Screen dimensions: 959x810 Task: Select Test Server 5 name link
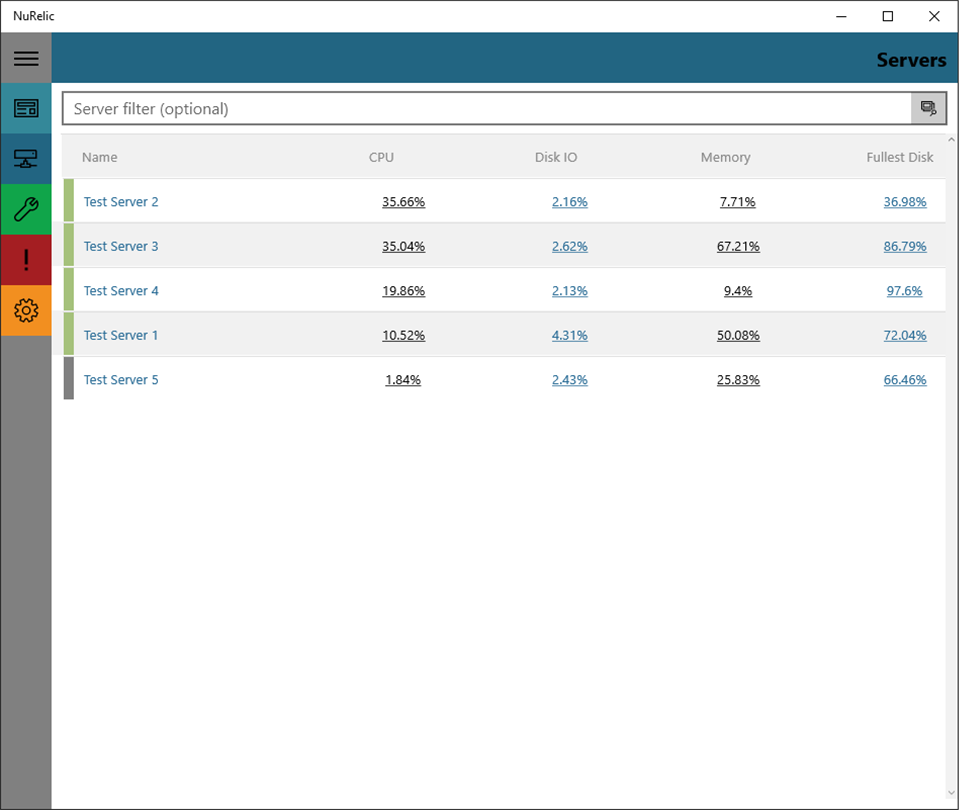(x=121, y=380)
